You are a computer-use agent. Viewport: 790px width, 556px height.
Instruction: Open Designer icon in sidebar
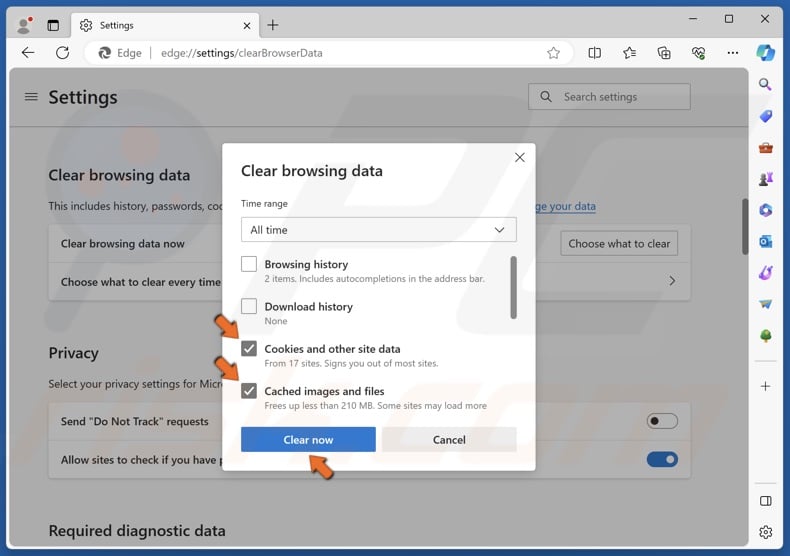click(765, 273)
